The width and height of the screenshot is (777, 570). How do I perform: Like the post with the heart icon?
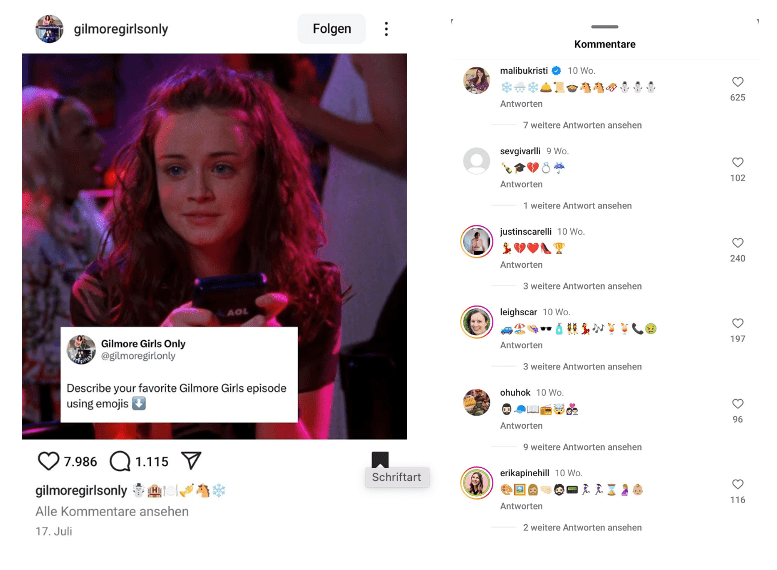48,461
